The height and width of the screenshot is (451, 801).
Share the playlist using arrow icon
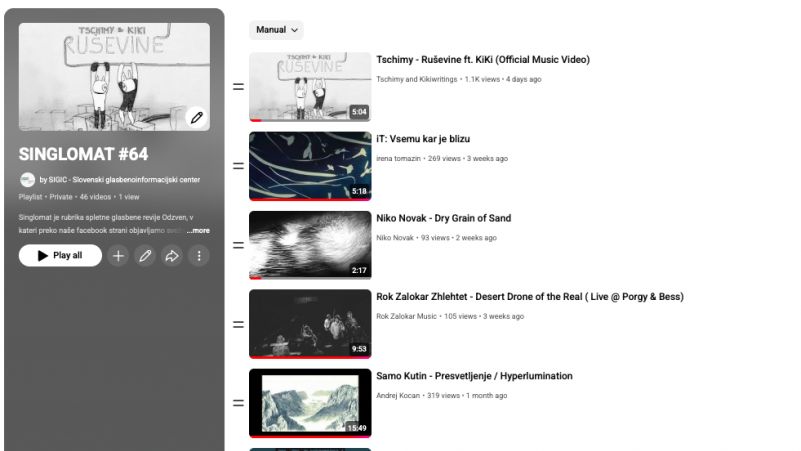point(172,256)
